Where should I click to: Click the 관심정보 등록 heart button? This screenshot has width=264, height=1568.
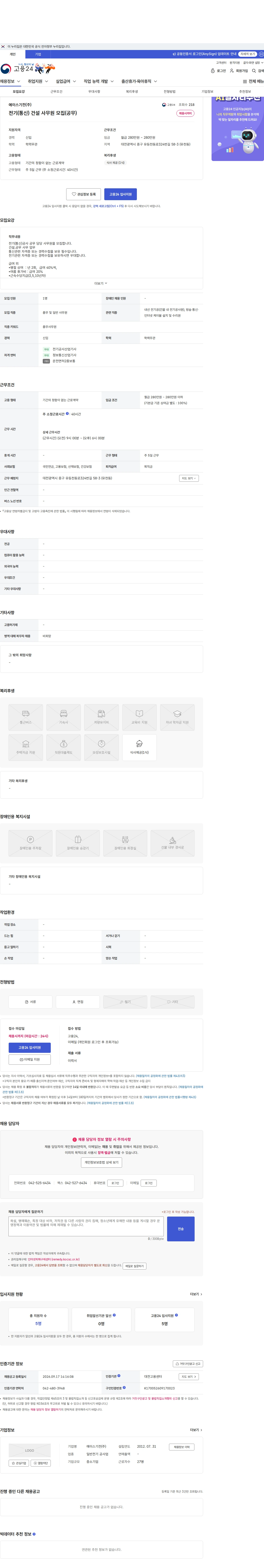tap(83, 194)
